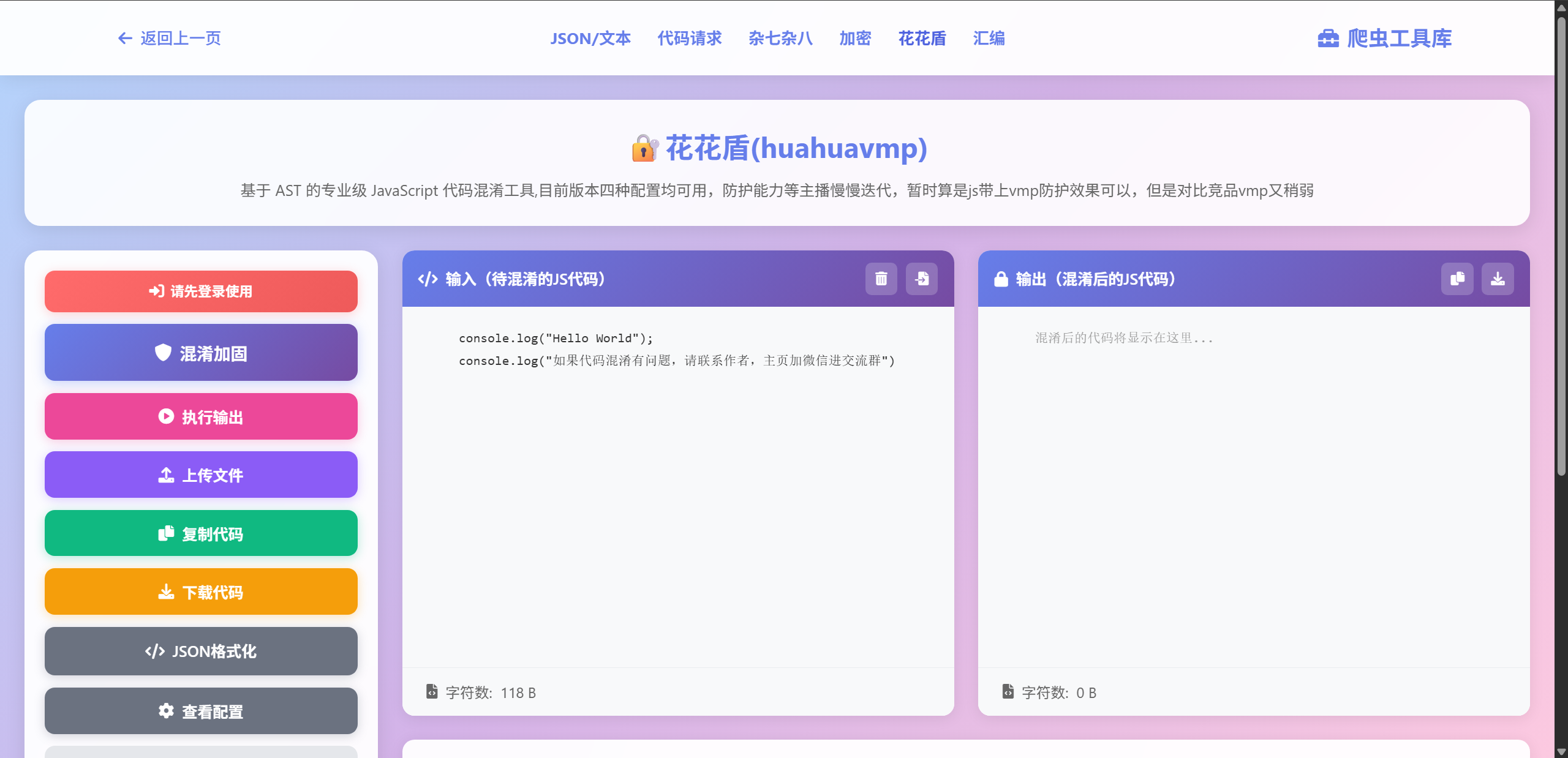Click the toolbox logo icon
This screenshot has width=1568, height=758.
(1328, 39)
